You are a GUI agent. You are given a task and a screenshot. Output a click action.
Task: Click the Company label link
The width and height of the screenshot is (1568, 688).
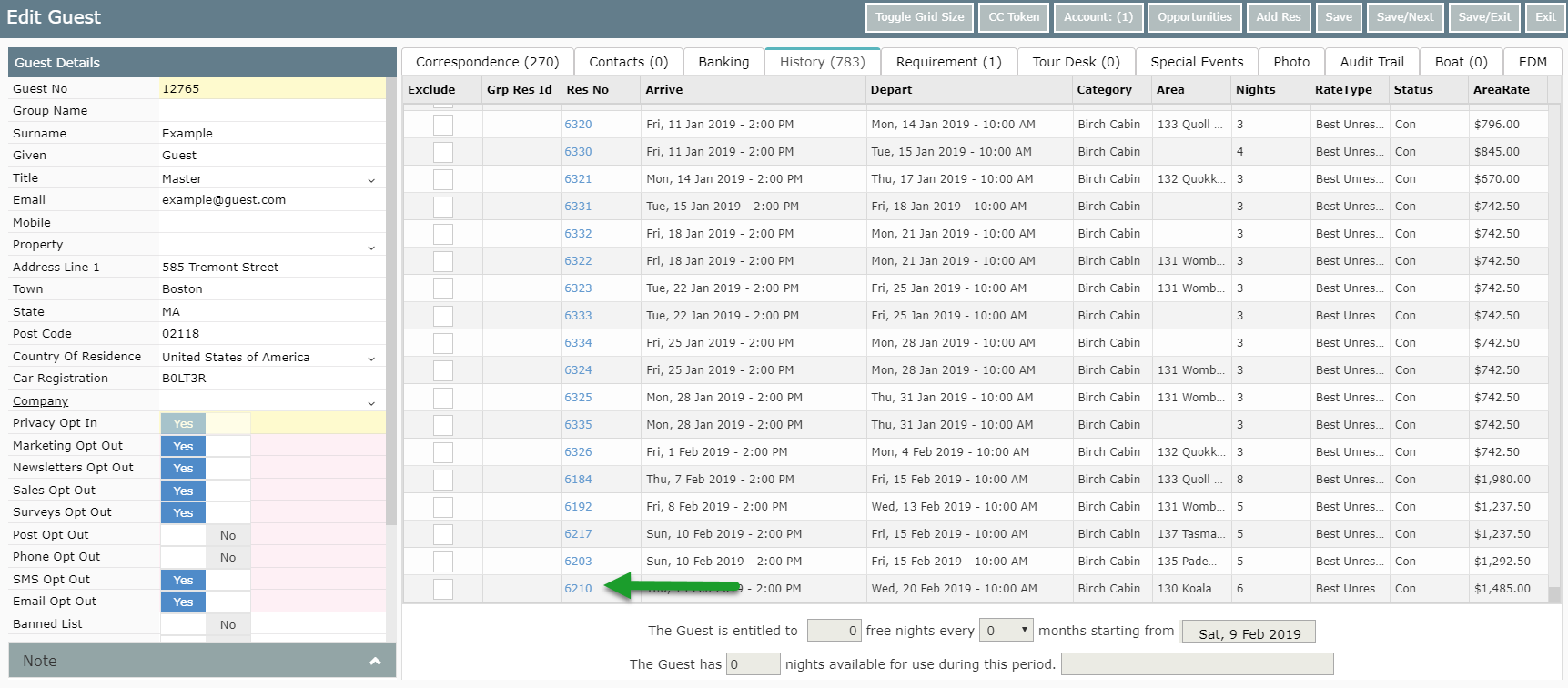[40, 401]
